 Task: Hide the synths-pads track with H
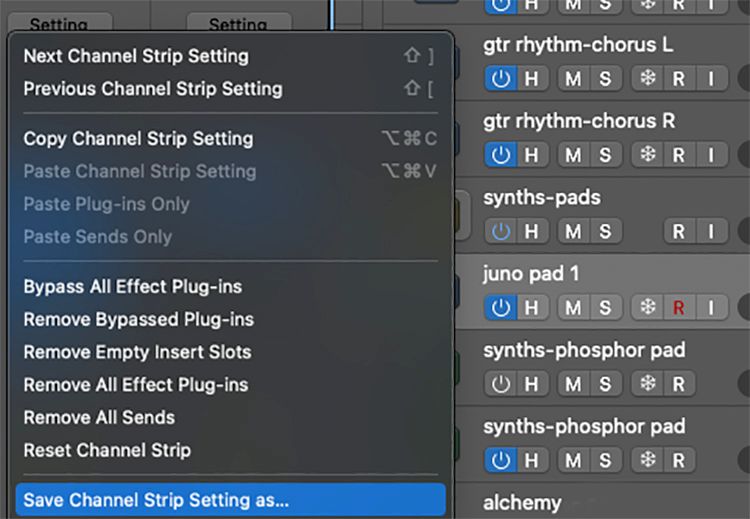pos(532,231)
